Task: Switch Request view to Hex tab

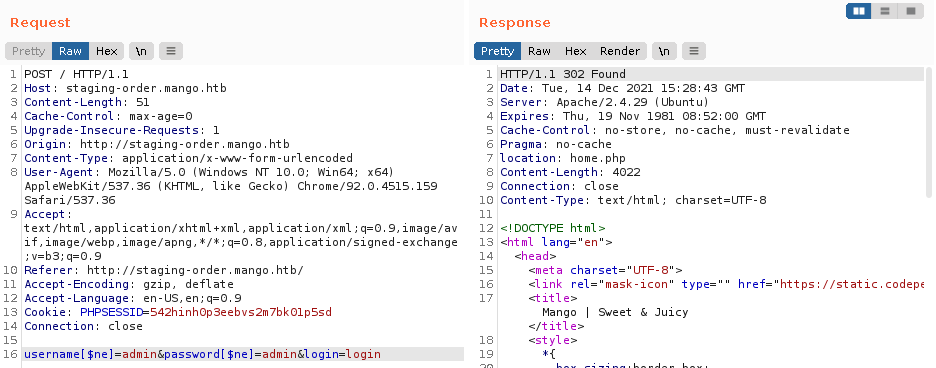Action: coord(107,51)
